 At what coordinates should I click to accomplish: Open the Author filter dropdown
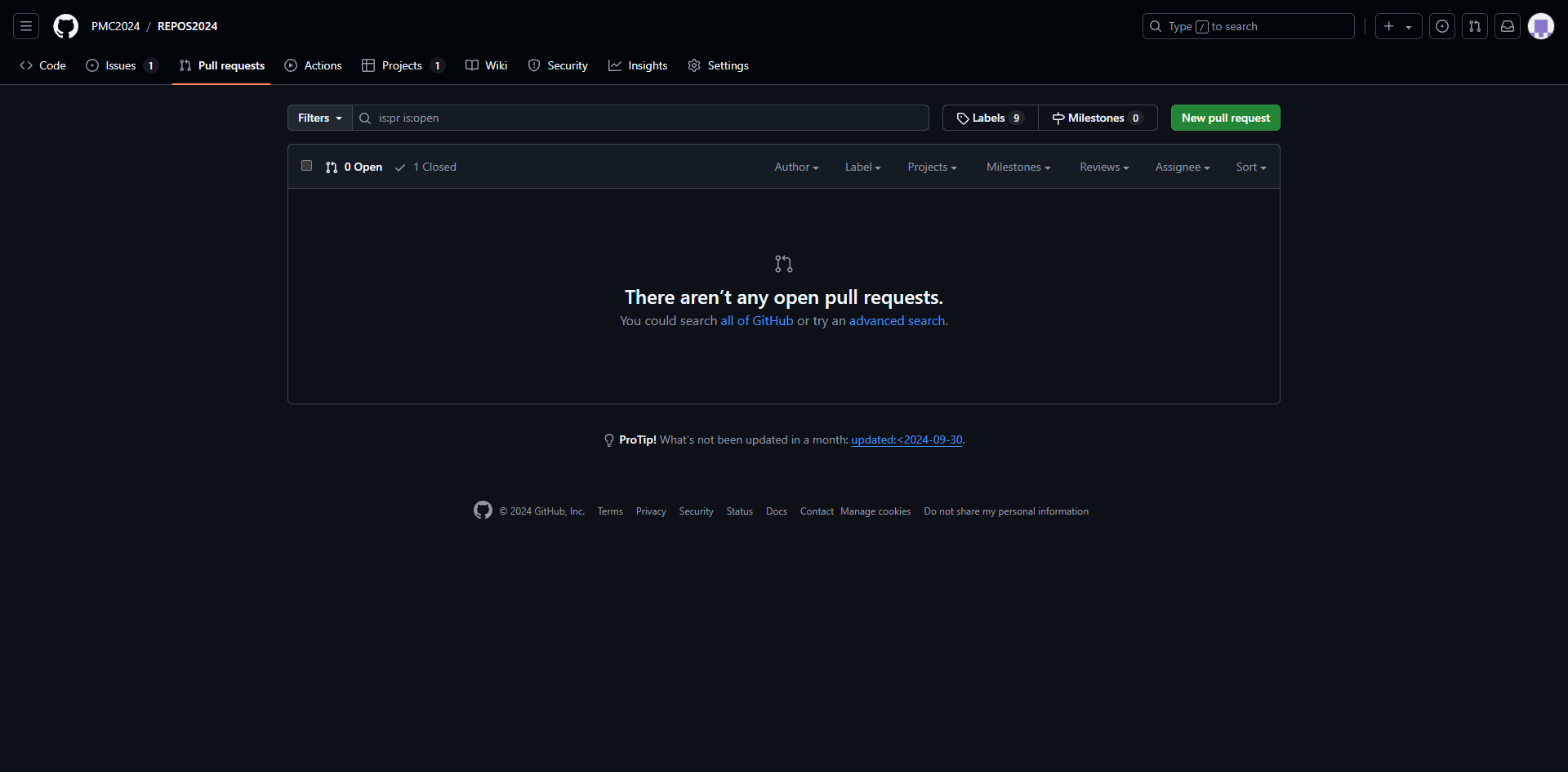pyautogui.click(x=795, y=167)
